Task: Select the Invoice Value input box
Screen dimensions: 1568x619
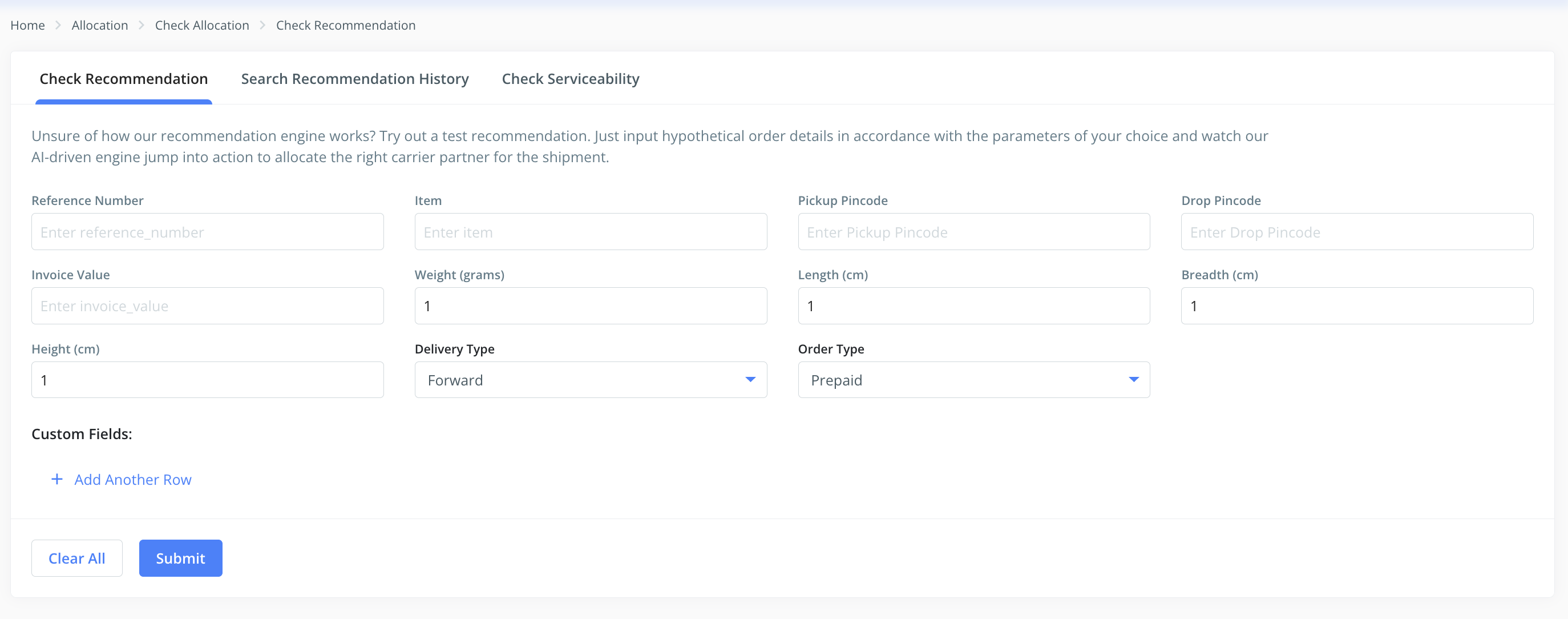Action: coord(207,306)
